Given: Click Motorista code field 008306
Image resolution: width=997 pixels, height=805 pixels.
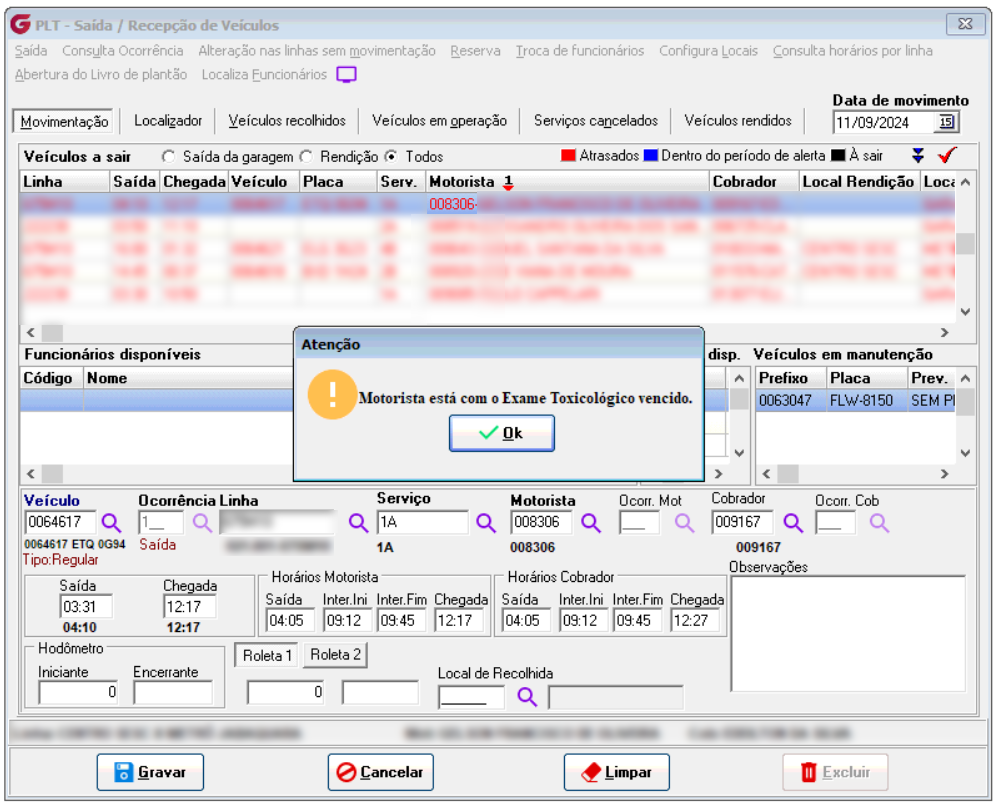Looking at the screenshot, I should (x=541, y=523).
